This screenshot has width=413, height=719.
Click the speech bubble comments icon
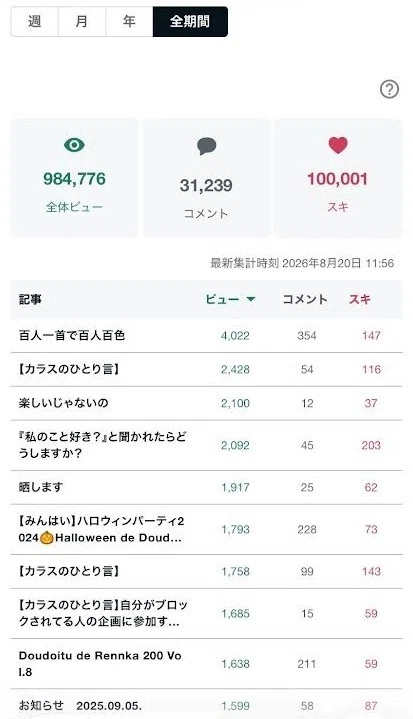click(x=206, y=146)
